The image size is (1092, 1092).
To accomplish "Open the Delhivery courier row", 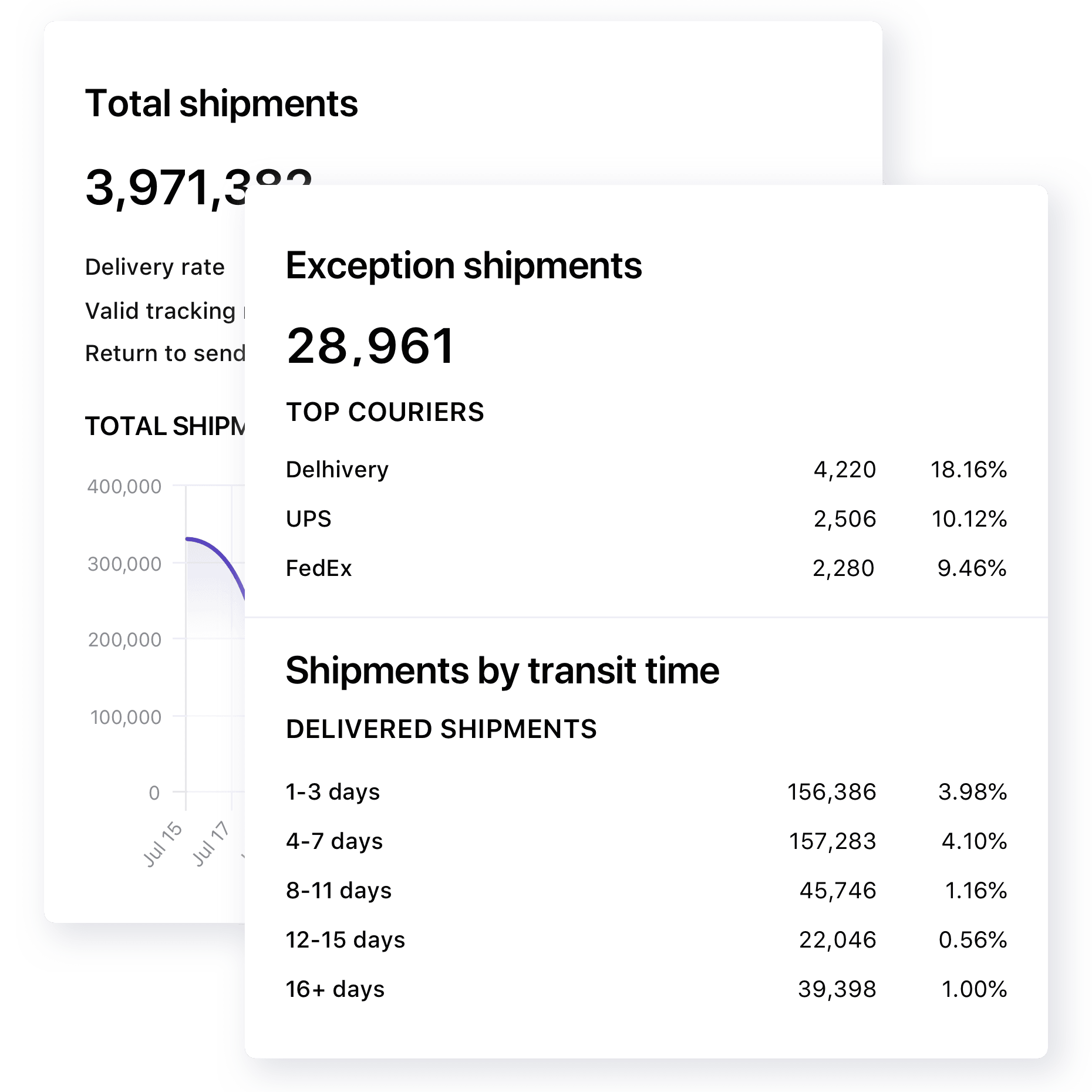I will pos(338,470).
